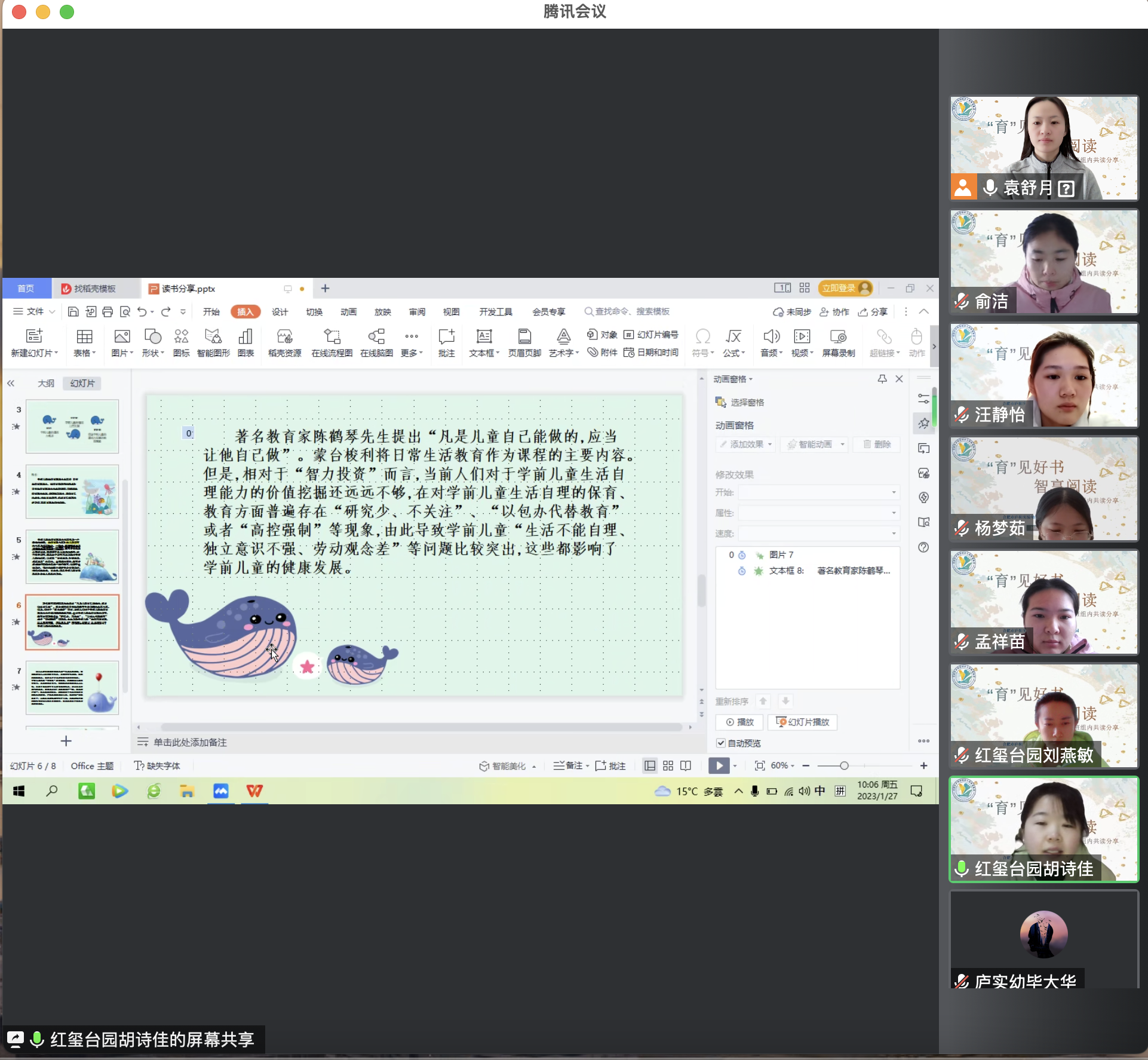This screenshot has width=1148, height=1060.
Task: Insert a 图表 chart
Action: [245, 342]
